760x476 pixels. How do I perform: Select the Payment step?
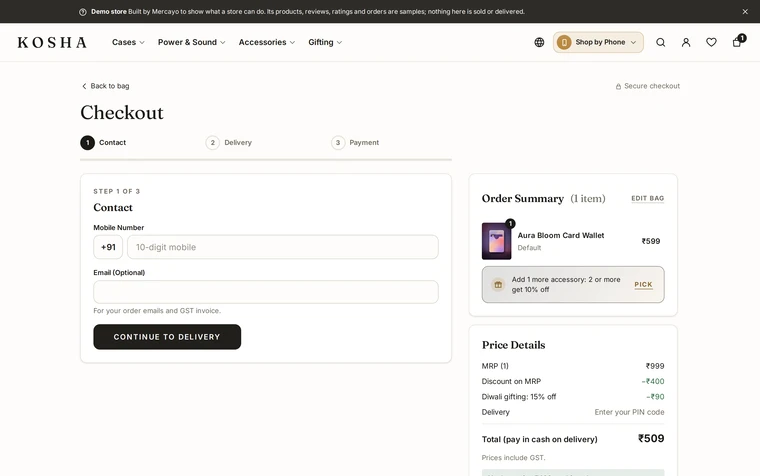(355, 143)
